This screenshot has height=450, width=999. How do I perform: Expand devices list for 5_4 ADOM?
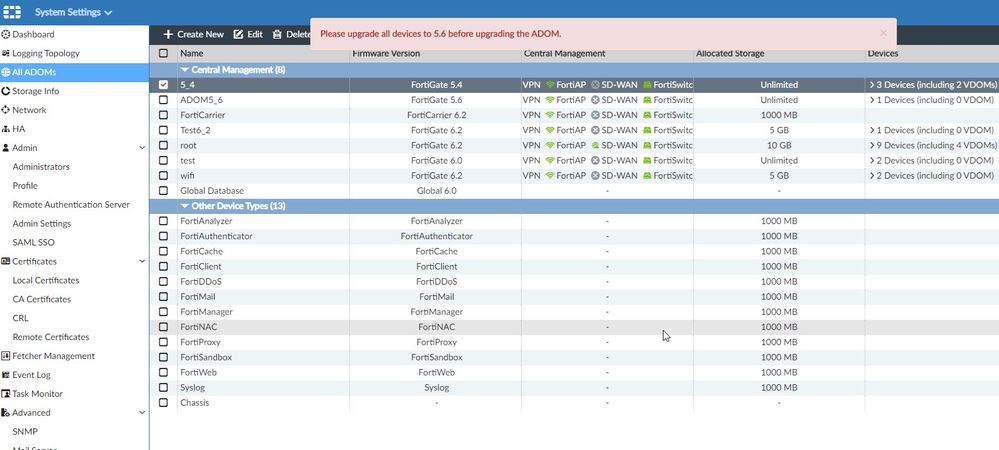(x=872, y=85)
